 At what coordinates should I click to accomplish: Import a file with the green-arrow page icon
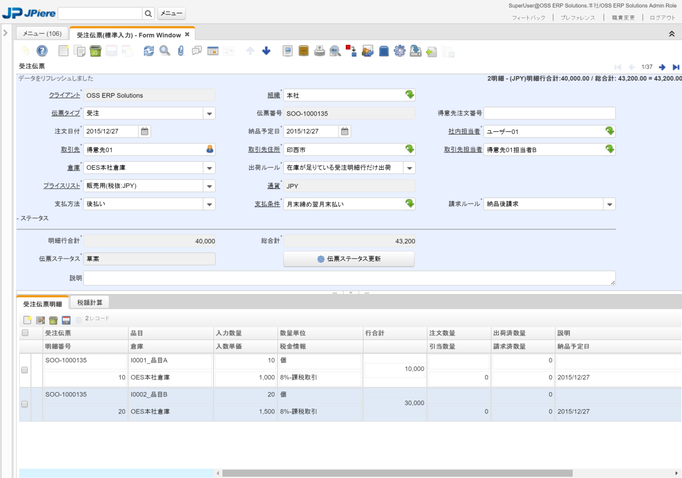click(x=431, y=51)
